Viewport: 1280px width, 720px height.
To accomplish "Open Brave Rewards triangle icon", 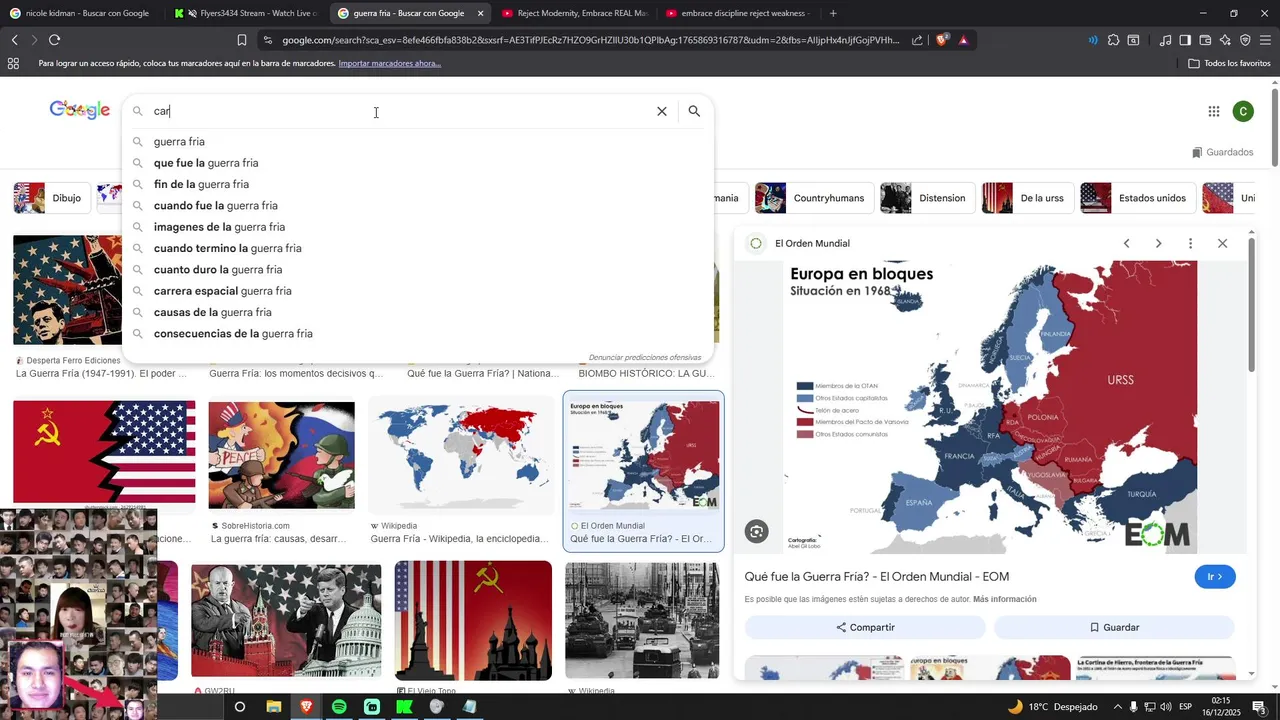I will (963, 40).
